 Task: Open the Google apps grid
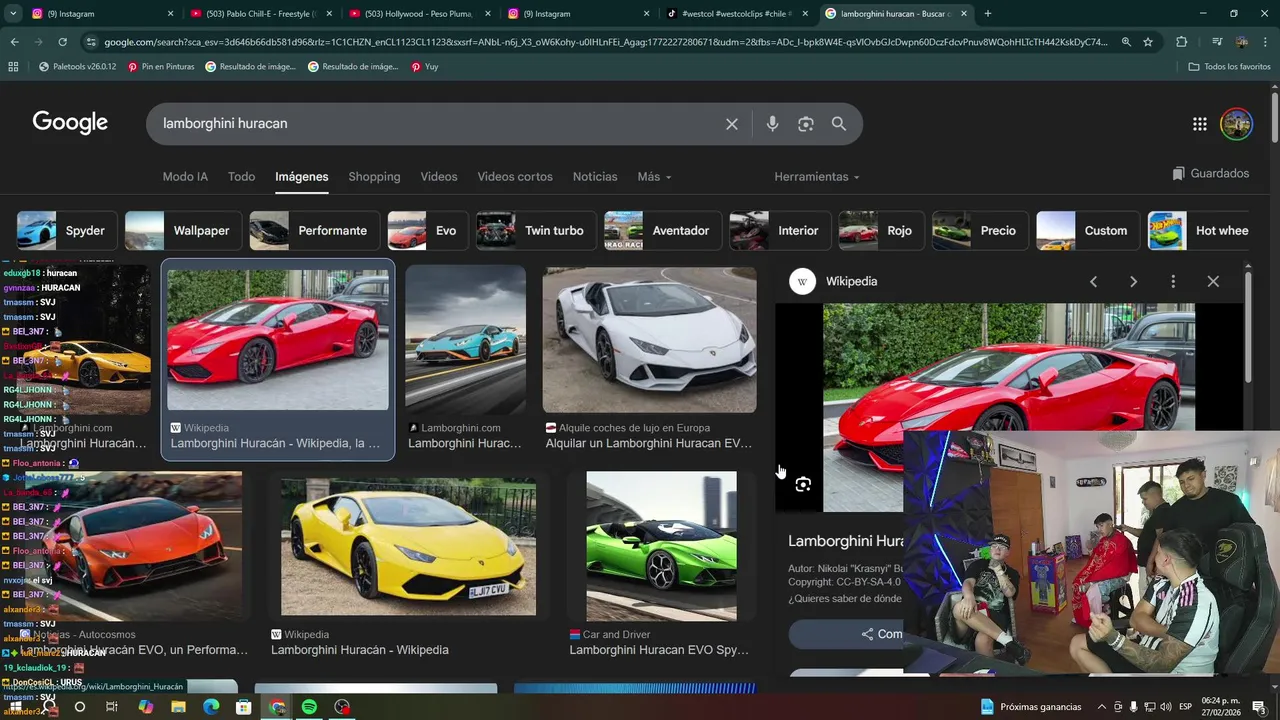[x=1199, y=124]
